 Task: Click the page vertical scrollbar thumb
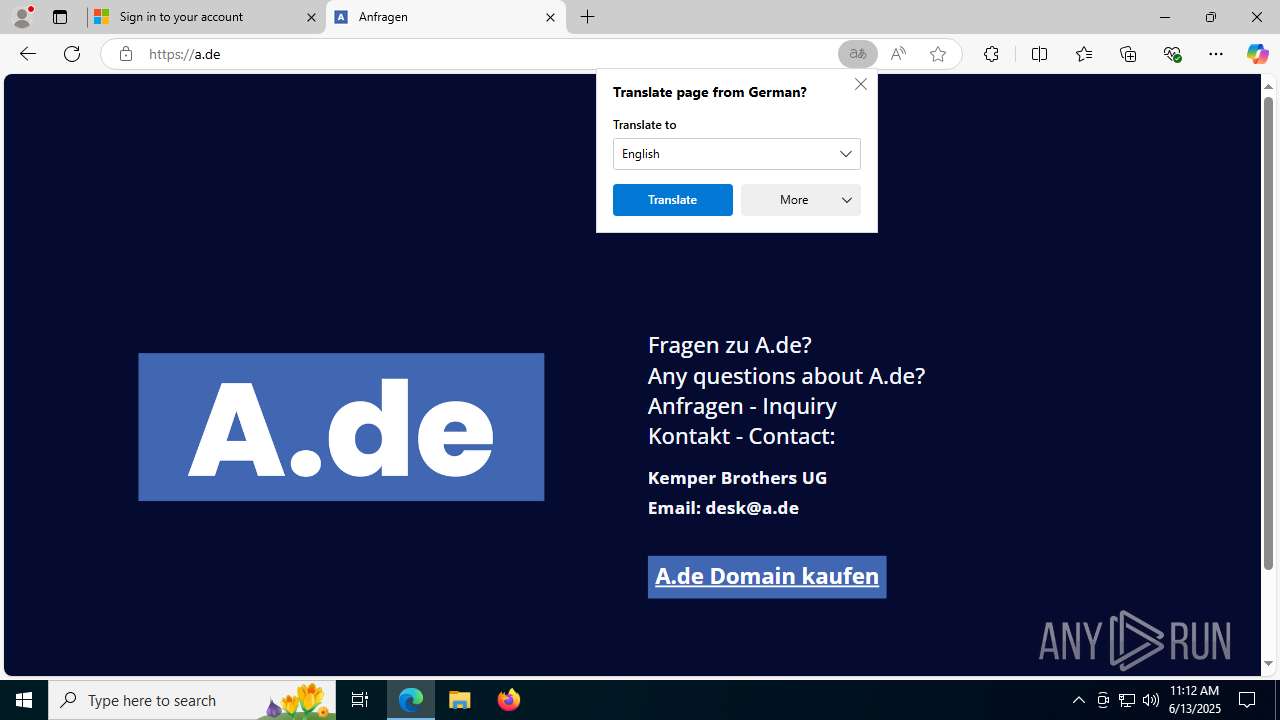(x=1268, y=335)
